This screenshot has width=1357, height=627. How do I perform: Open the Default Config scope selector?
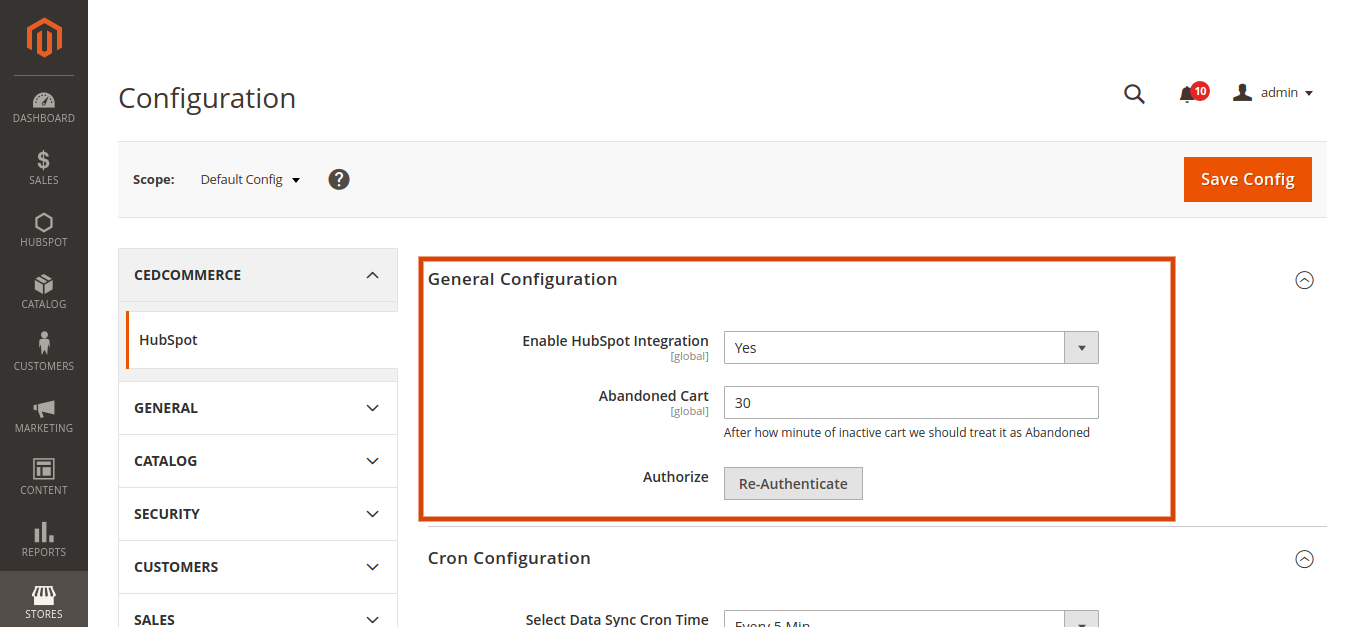(x=250, y=180)
